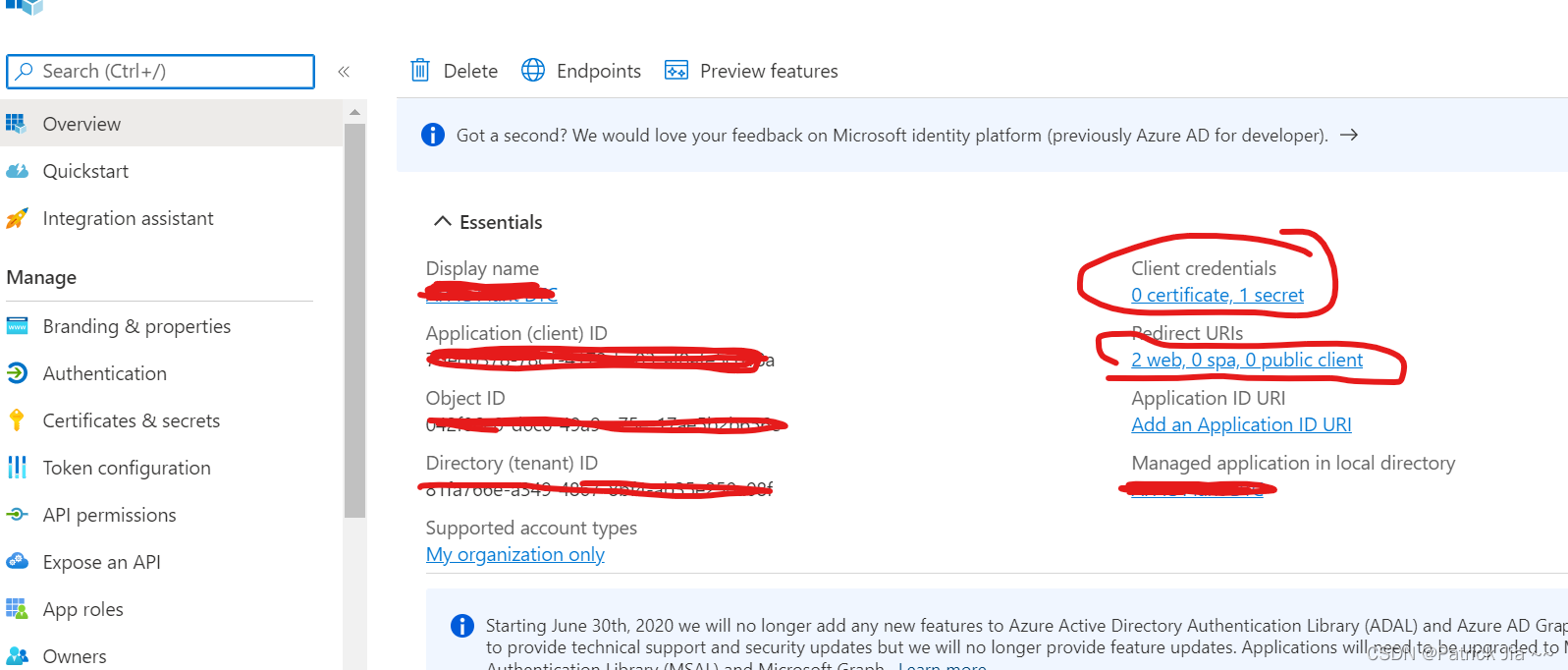The width and height of the screenshot is (1568, 670).
Task: Click the Preview features icon
Action: [676, 70]
